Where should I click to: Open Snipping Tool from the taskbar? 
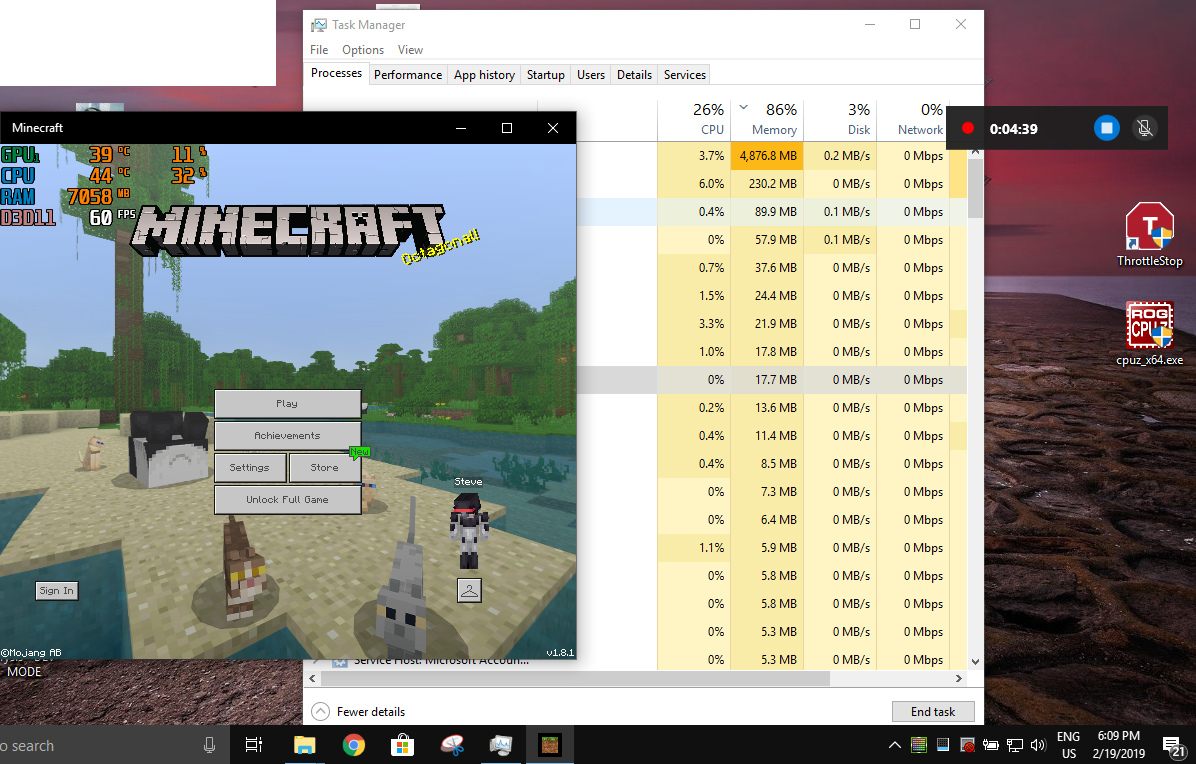click(452, 745)
